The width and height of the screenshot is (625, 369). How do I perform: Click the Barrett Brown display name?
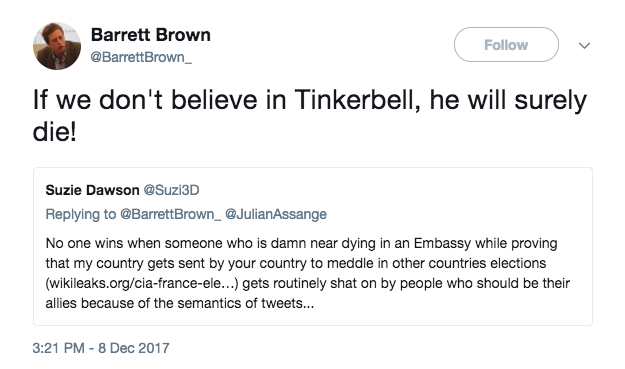(x=151, y=35)
